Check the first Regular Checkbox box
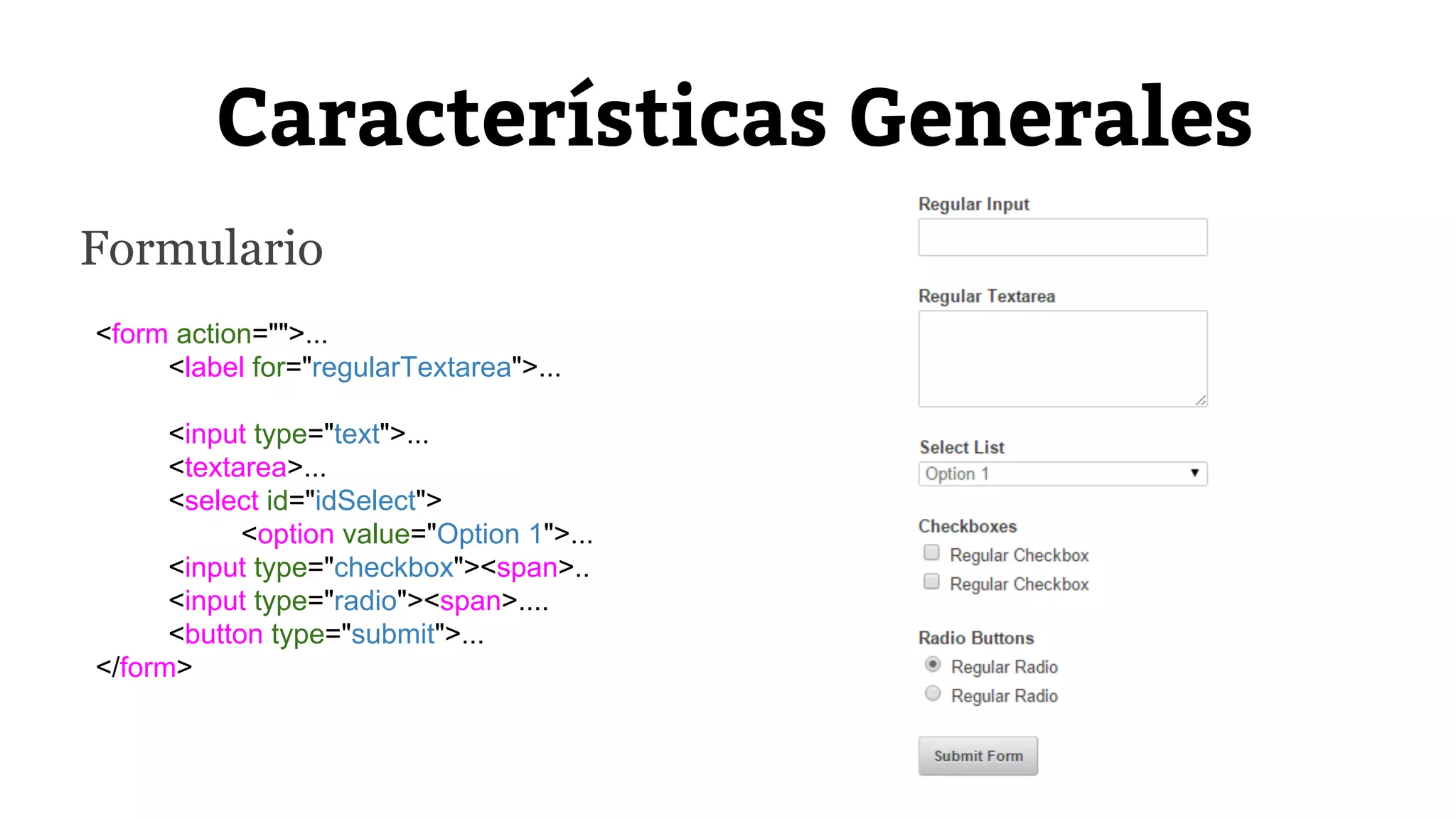The height and width of the screenshot is (819, 1456). pyautogui.click(x=931, y=553)
